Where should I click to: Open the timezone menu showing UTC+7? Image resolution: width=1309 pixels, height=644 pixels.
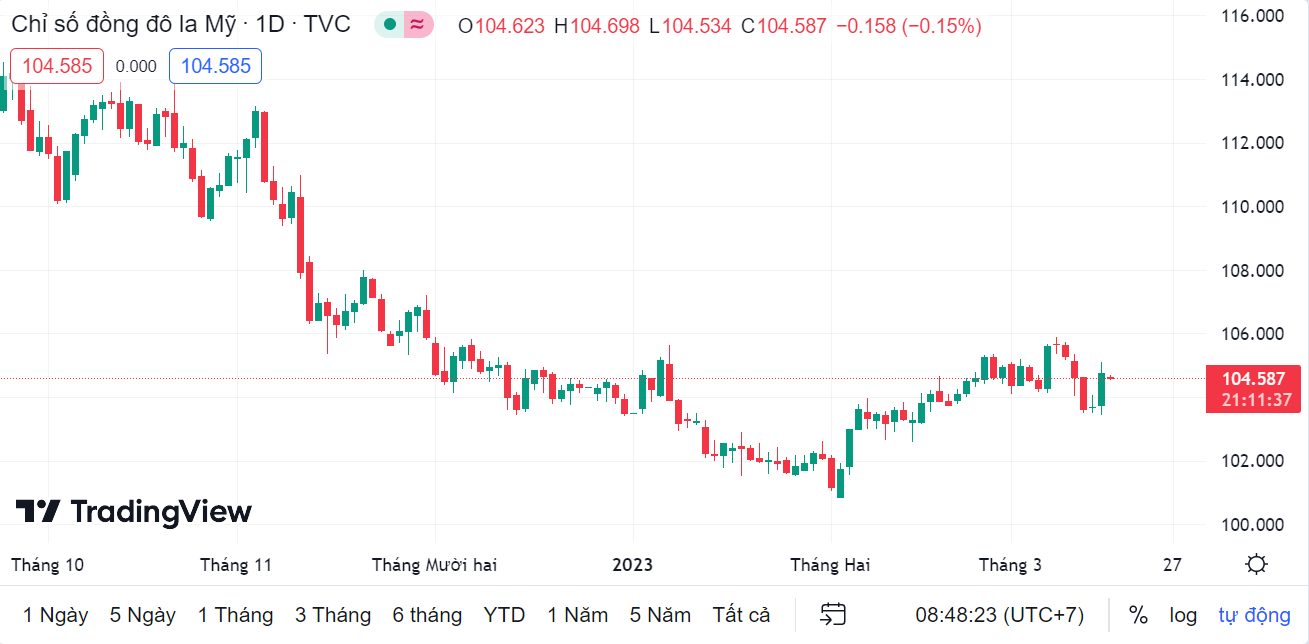[999, 614]
